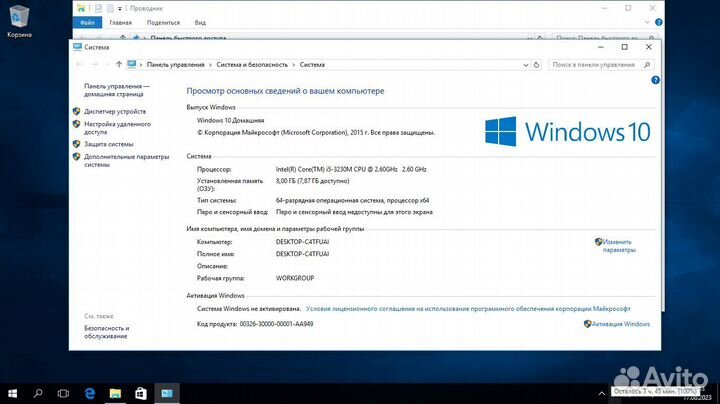Go up one level in System window
This screenshot has width=720, height=404.
119,65
